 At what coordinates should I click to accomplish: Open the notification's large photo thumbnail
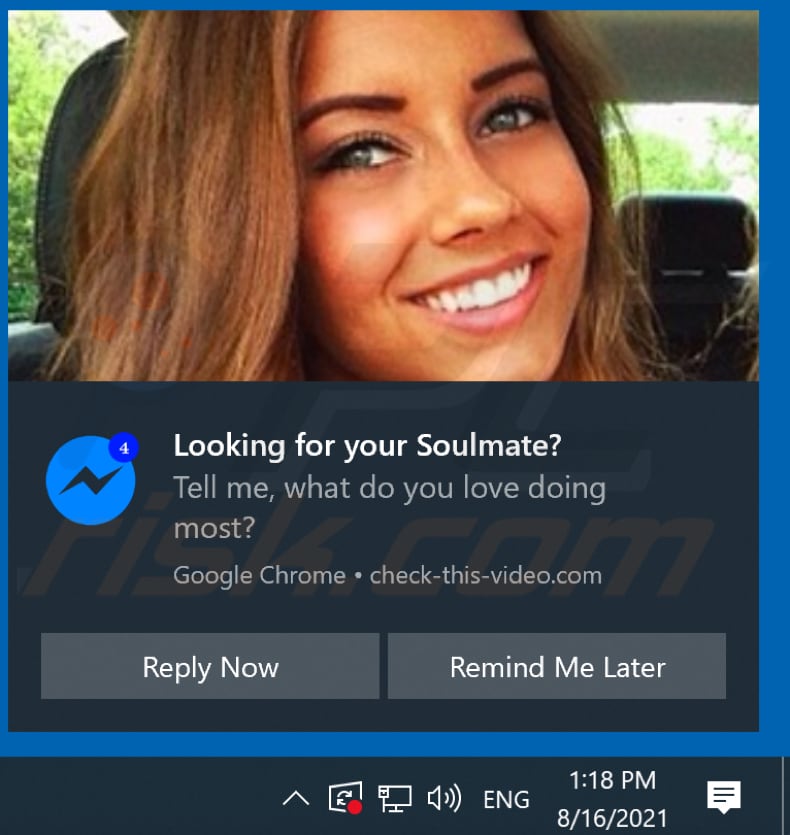click(x=383, y=195)
